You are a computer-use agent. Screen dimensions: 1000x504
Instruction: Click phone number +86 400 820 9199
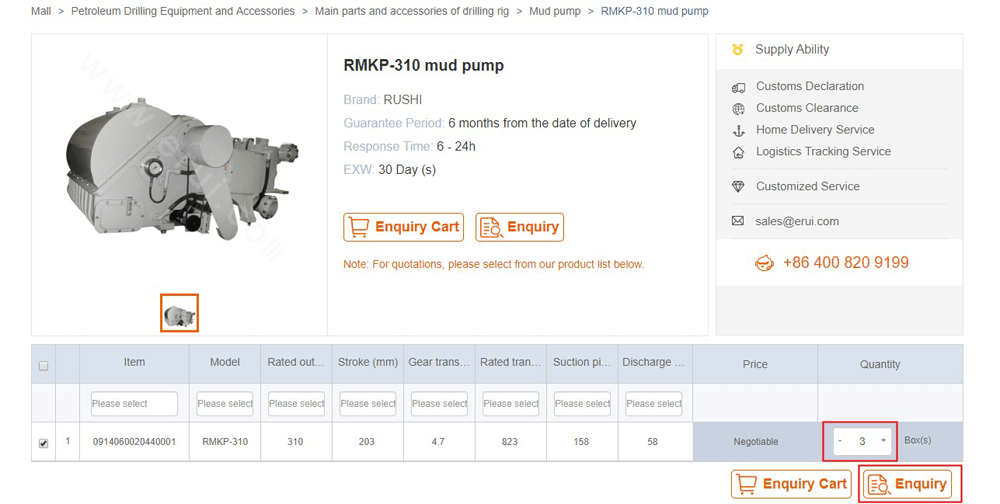pos(846,262)
